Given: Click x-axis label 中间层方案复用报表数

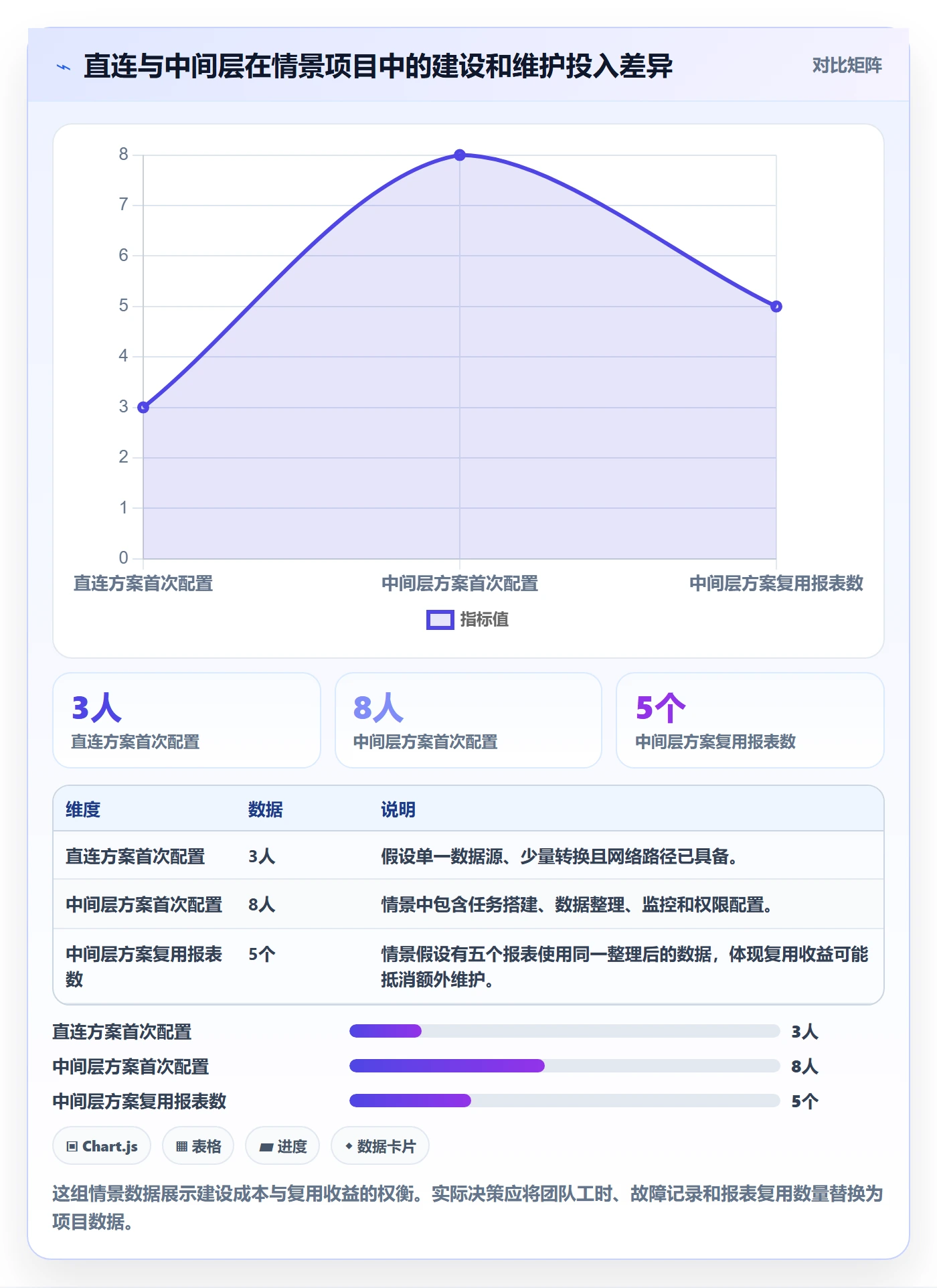Looking at the screenshot, I should pos(776,584).
